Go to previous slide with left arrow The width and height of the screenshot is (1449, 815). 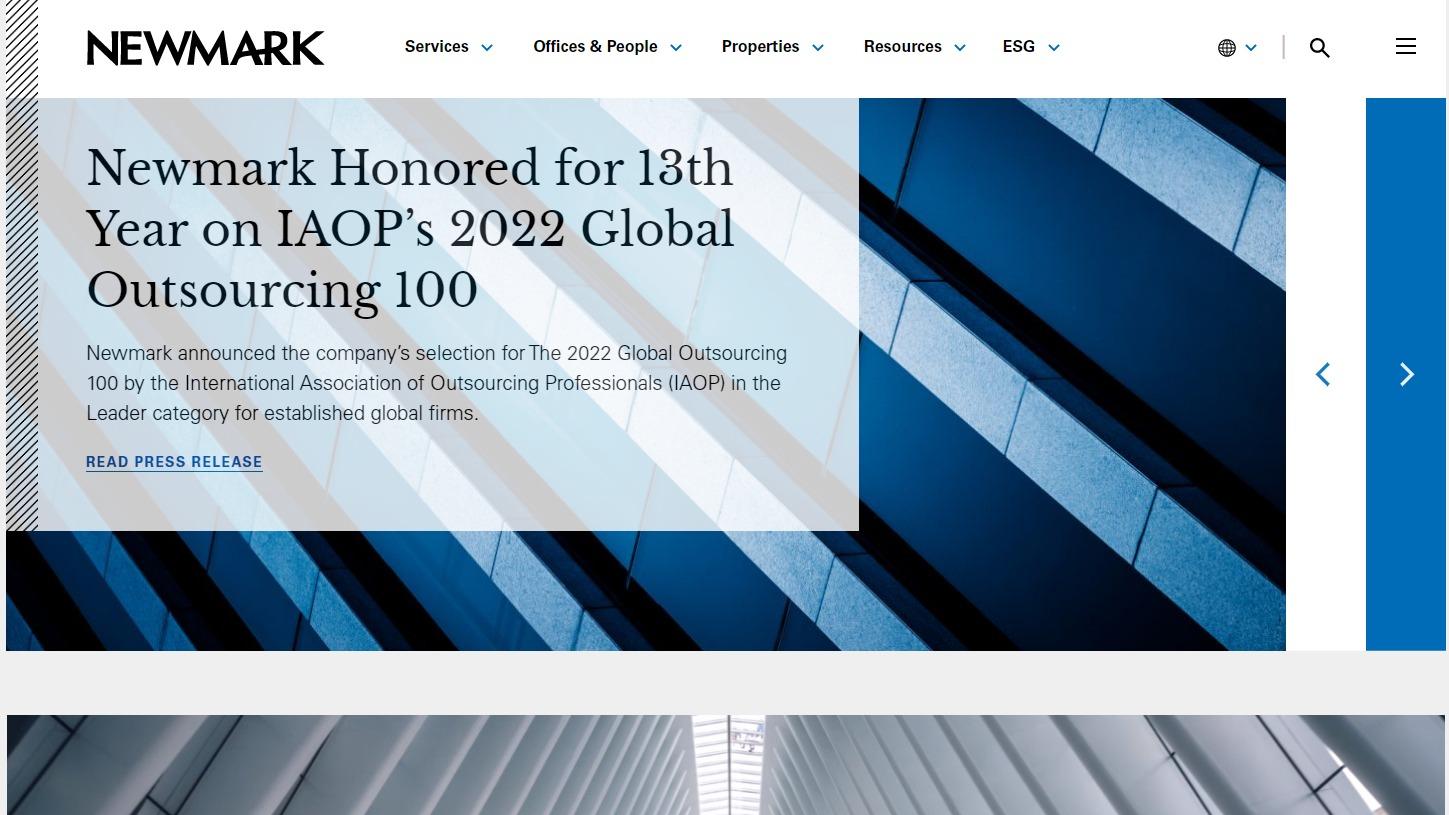(x=1323, y=374)
